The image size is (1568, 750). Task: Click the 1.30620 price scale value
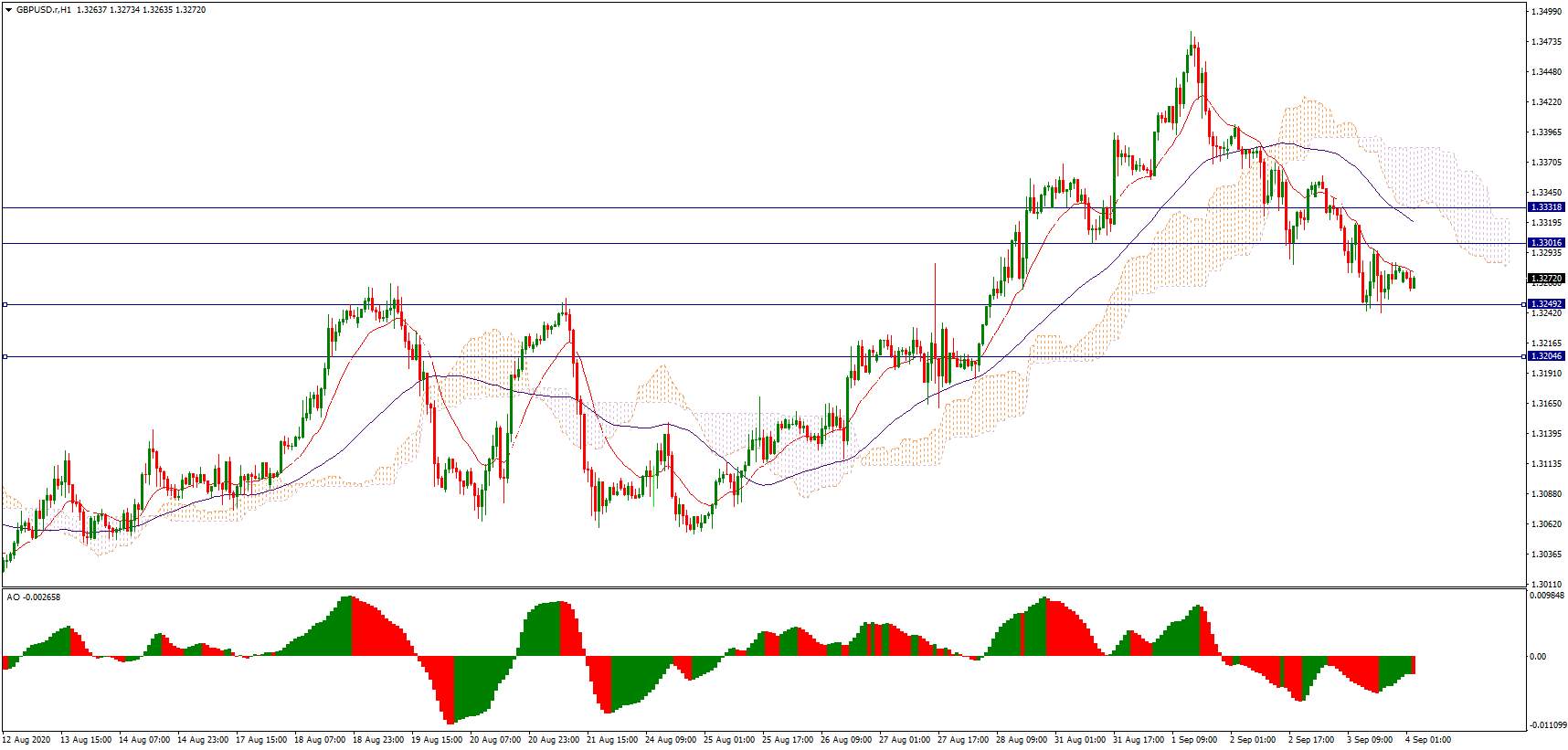point(1546,524)
